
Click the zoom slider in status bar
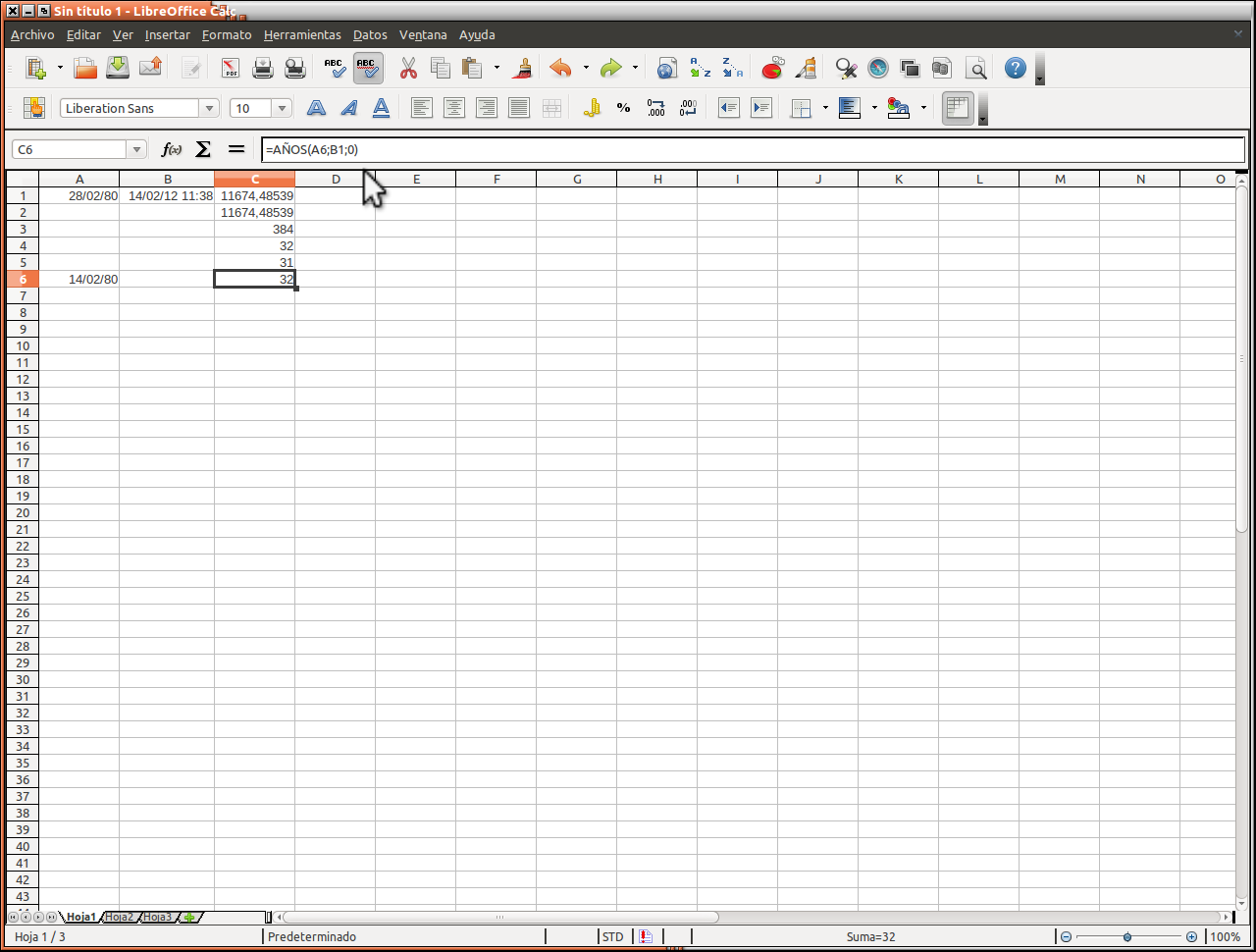[x=1127, y=936]
